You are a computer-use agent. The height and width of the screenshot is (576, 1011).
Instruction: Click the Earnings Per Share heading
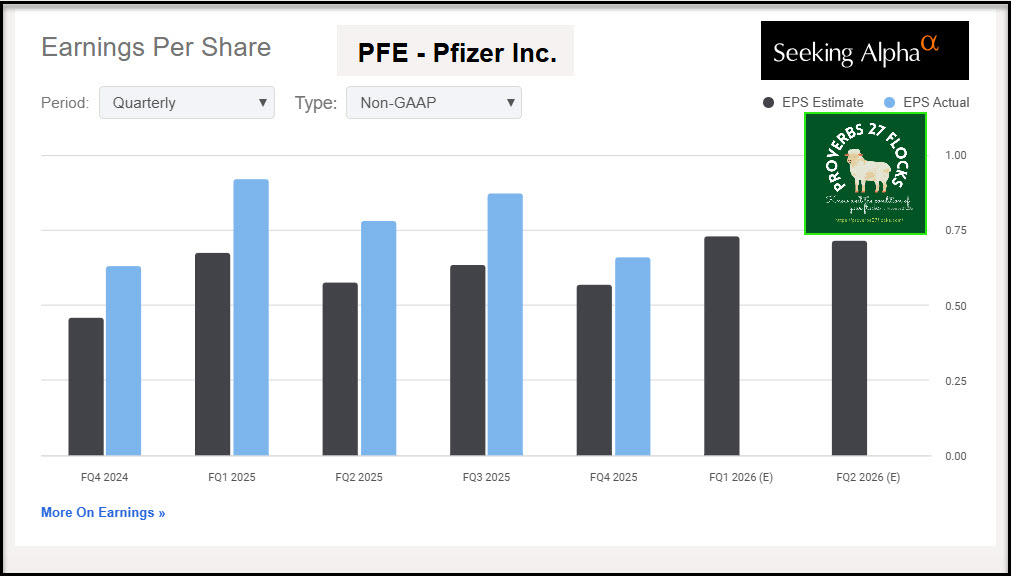click(x=156, y=47)
